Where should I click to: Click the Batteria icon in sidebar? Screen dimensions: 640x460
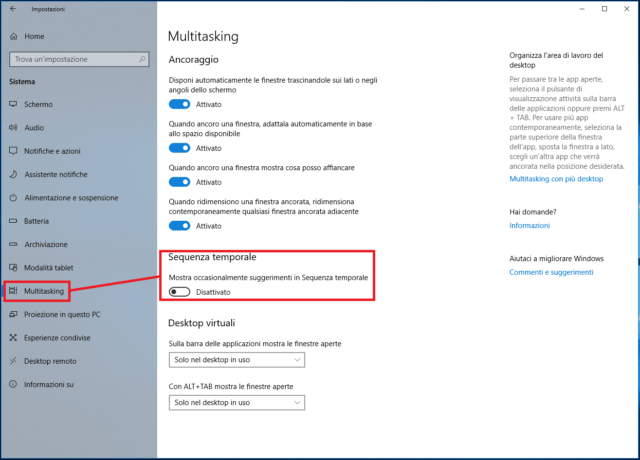pos(13,221)
